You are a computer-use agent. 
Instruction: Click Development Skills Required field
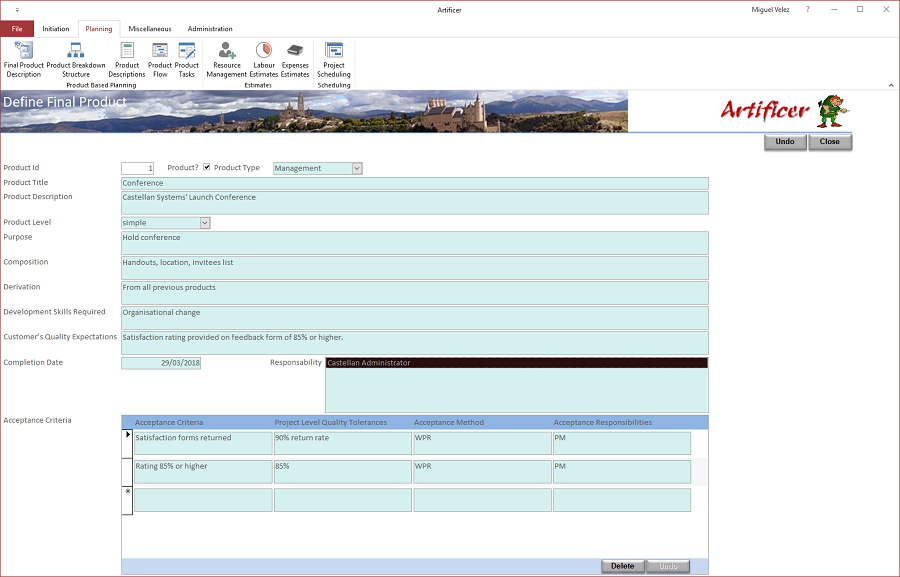pyautogui.click(x=415, y=318)
